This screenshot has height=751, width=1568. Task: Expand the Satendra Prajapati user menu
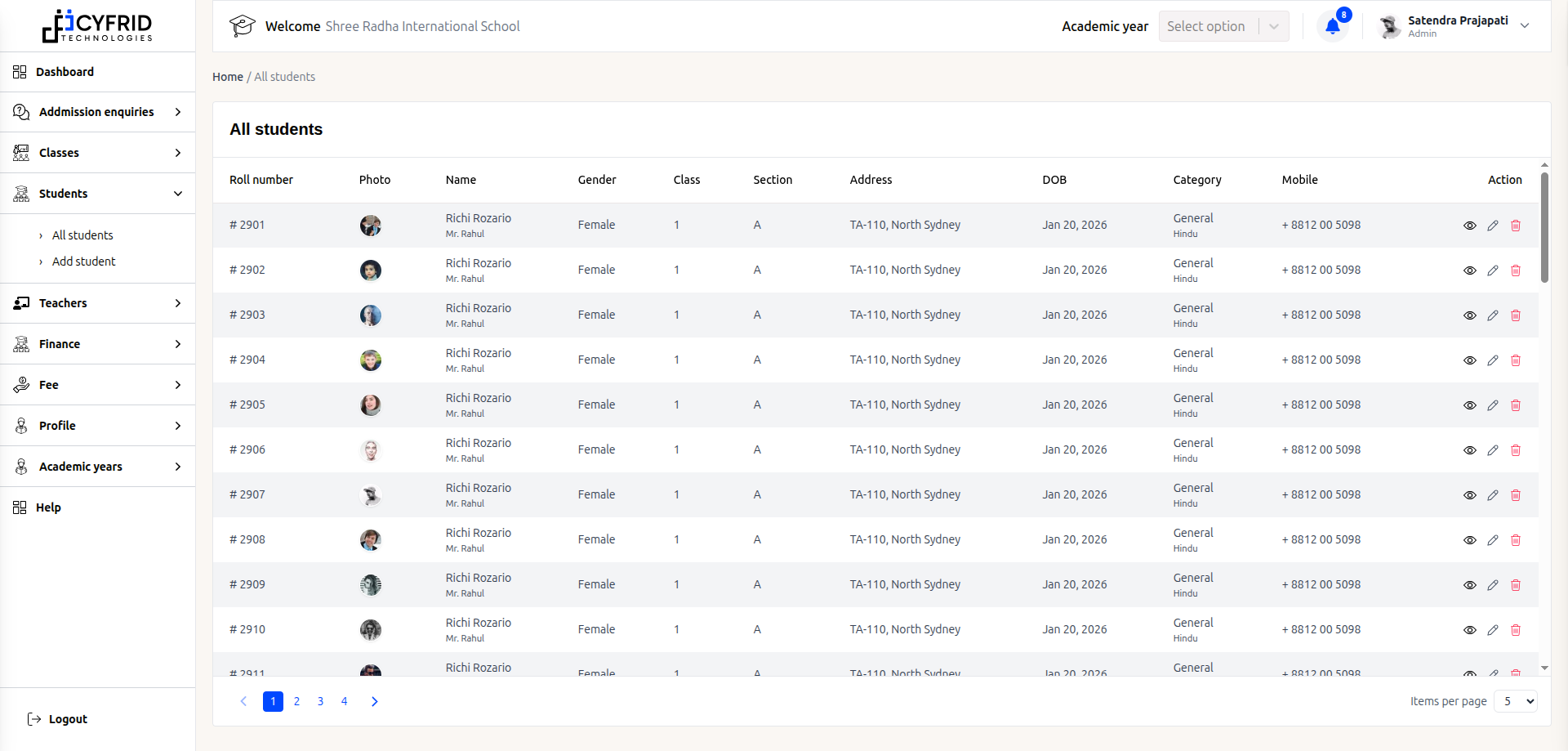[x=1524, y=26]
